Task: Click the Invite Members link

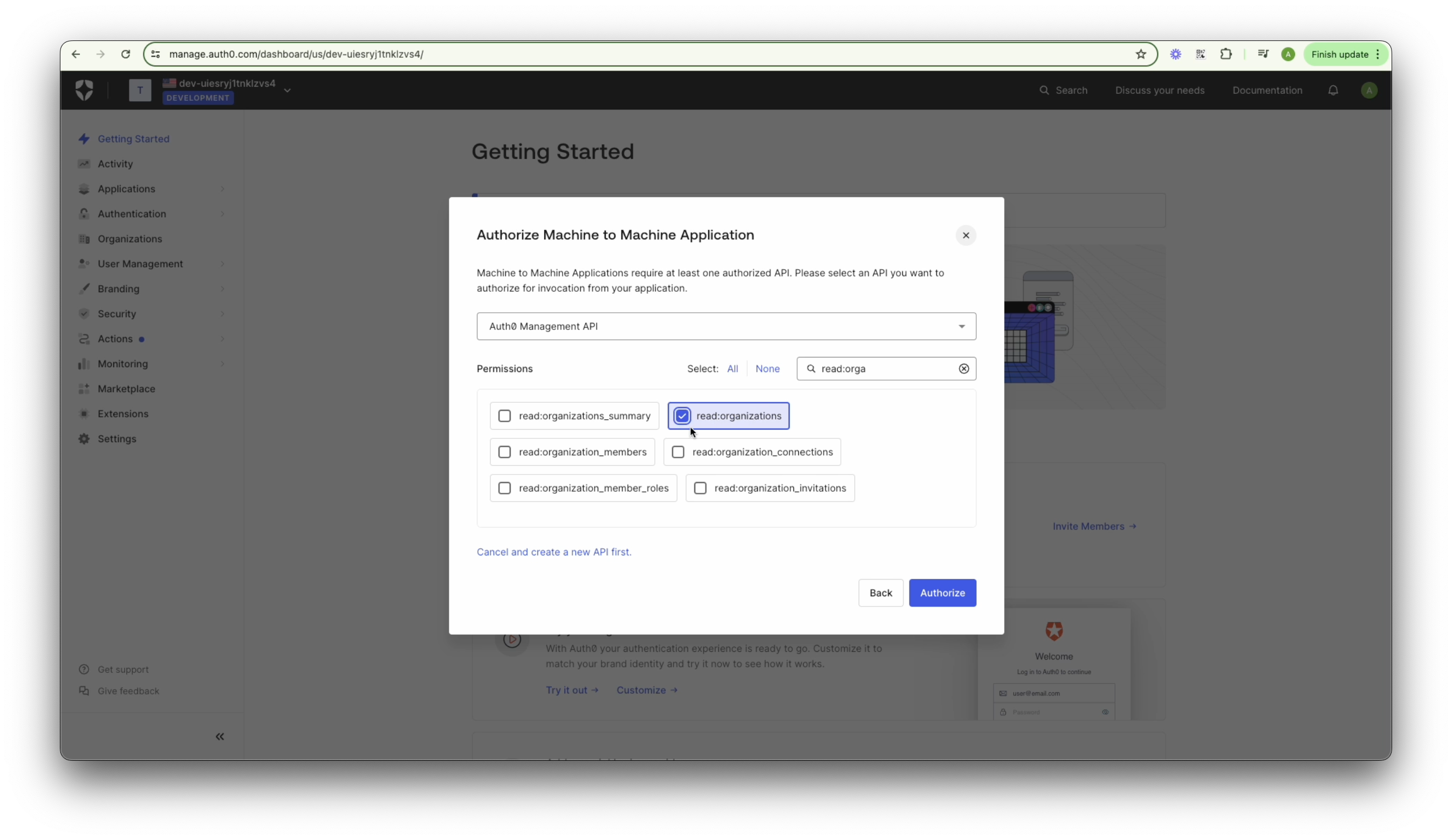Action: (x=1094, y=526)
